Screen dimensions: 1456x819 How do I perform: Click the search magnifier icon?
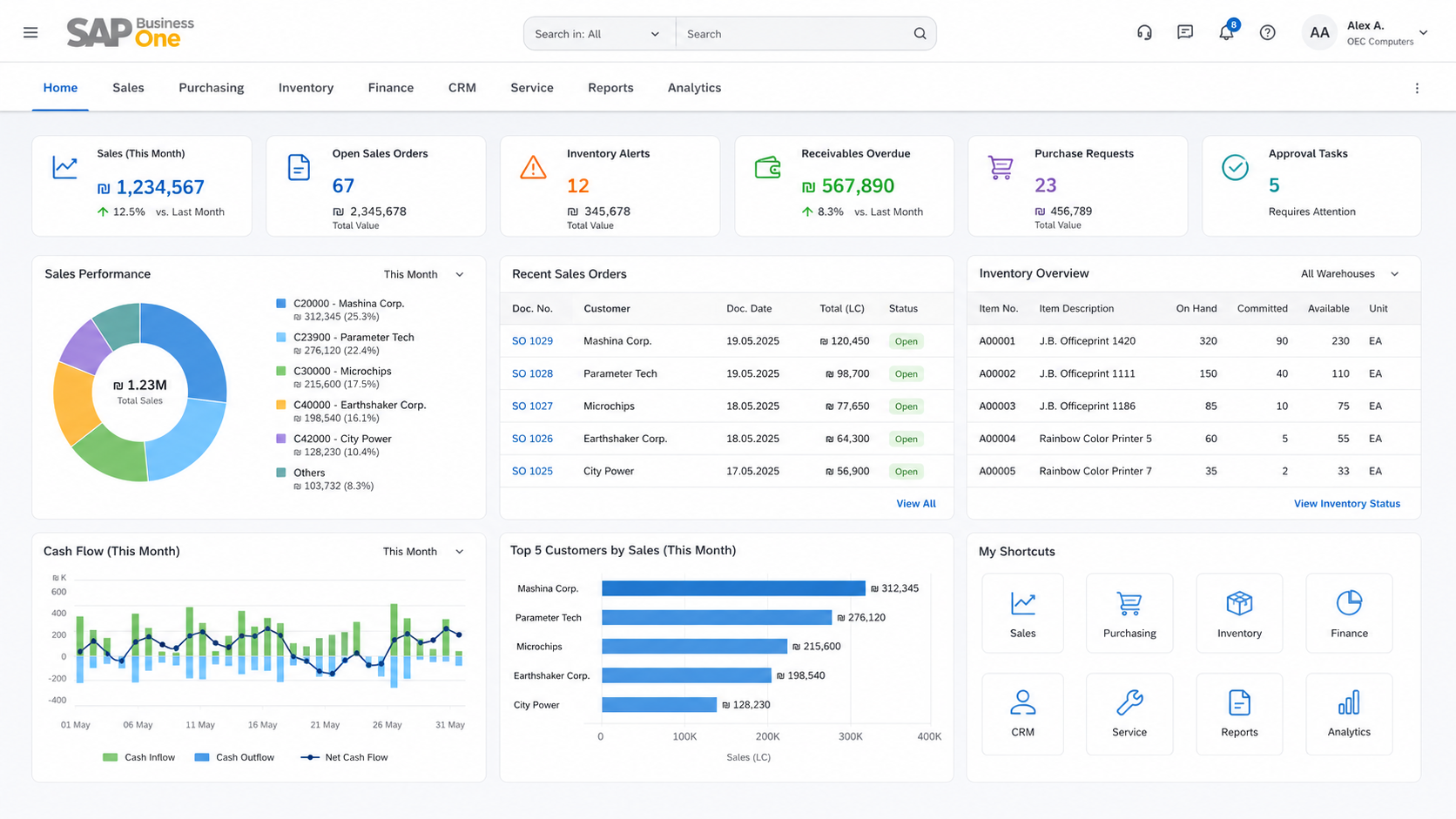920,34
